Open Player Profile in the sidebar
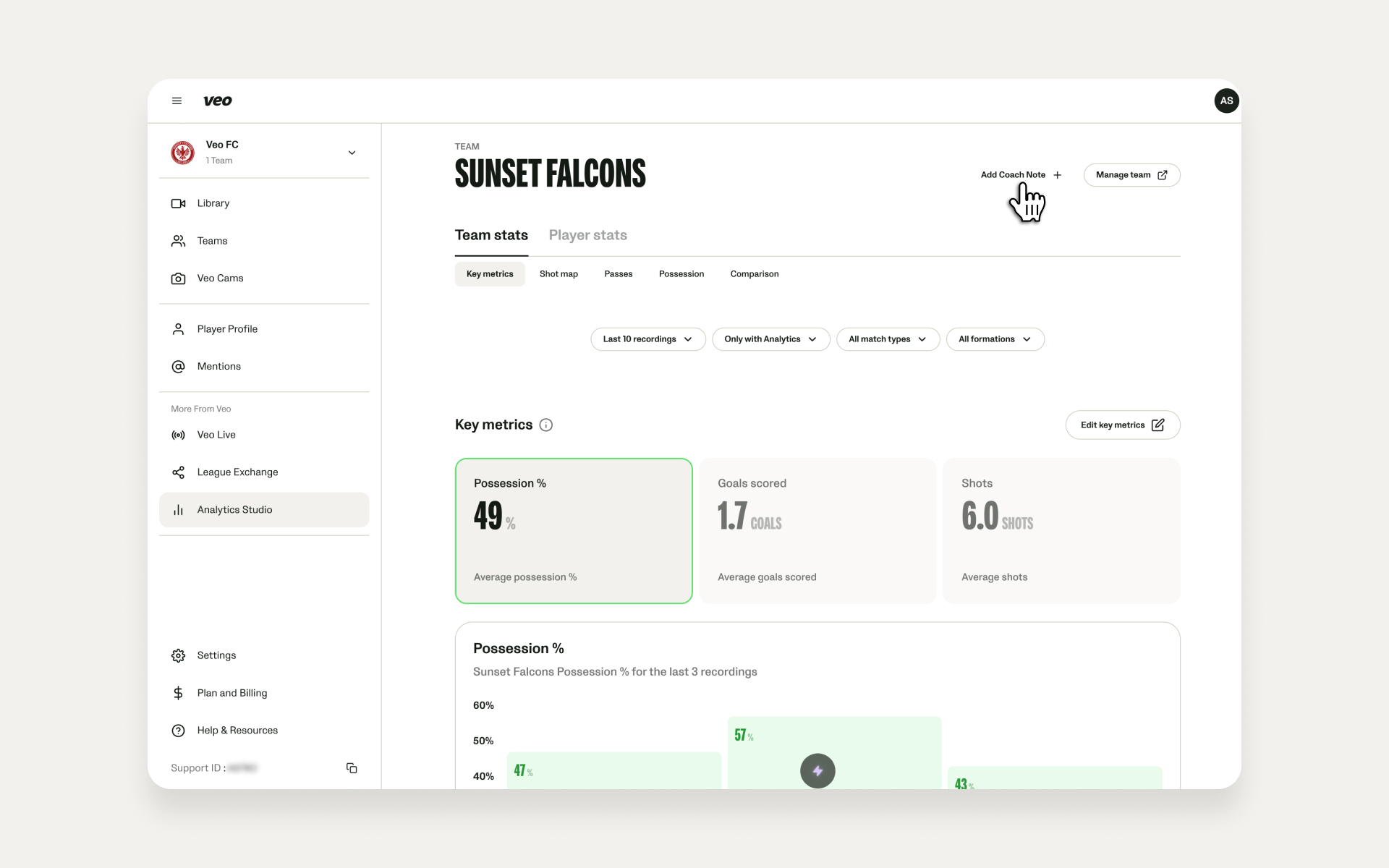This screenshot has height=868, width=1389. 264,329
